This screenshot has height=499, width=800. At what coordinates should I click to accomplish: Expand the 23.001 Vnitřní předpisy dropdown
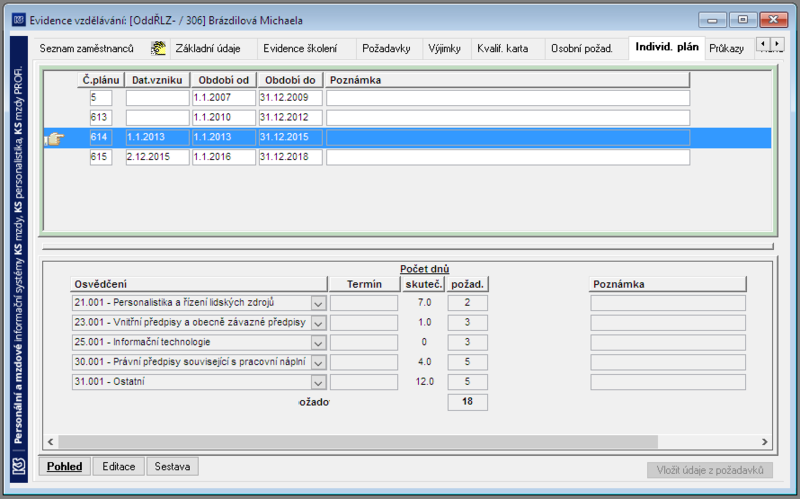pyautogui.click(x=318, y=323)
